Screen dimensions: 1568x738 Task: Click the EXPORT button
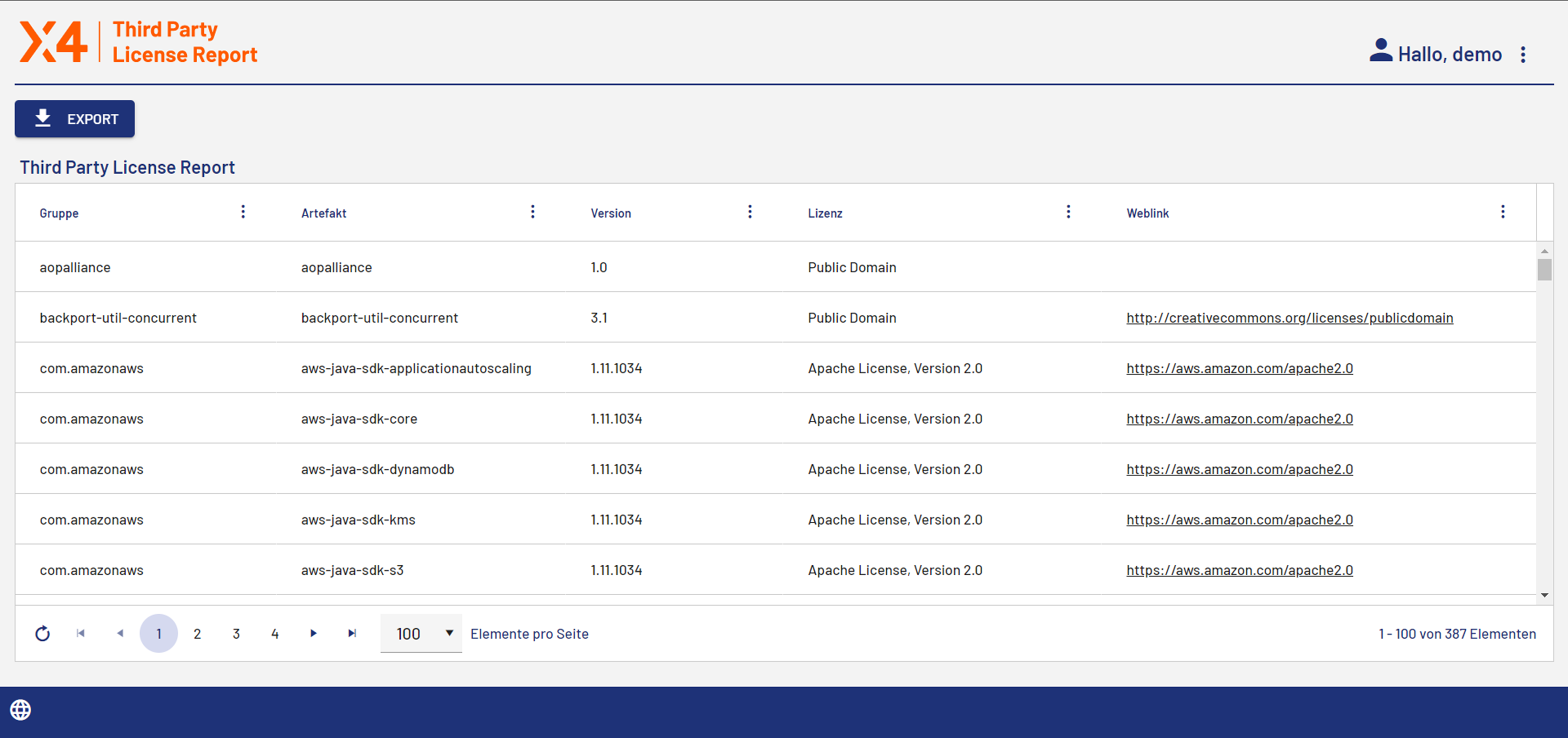[x=75, y=118]
